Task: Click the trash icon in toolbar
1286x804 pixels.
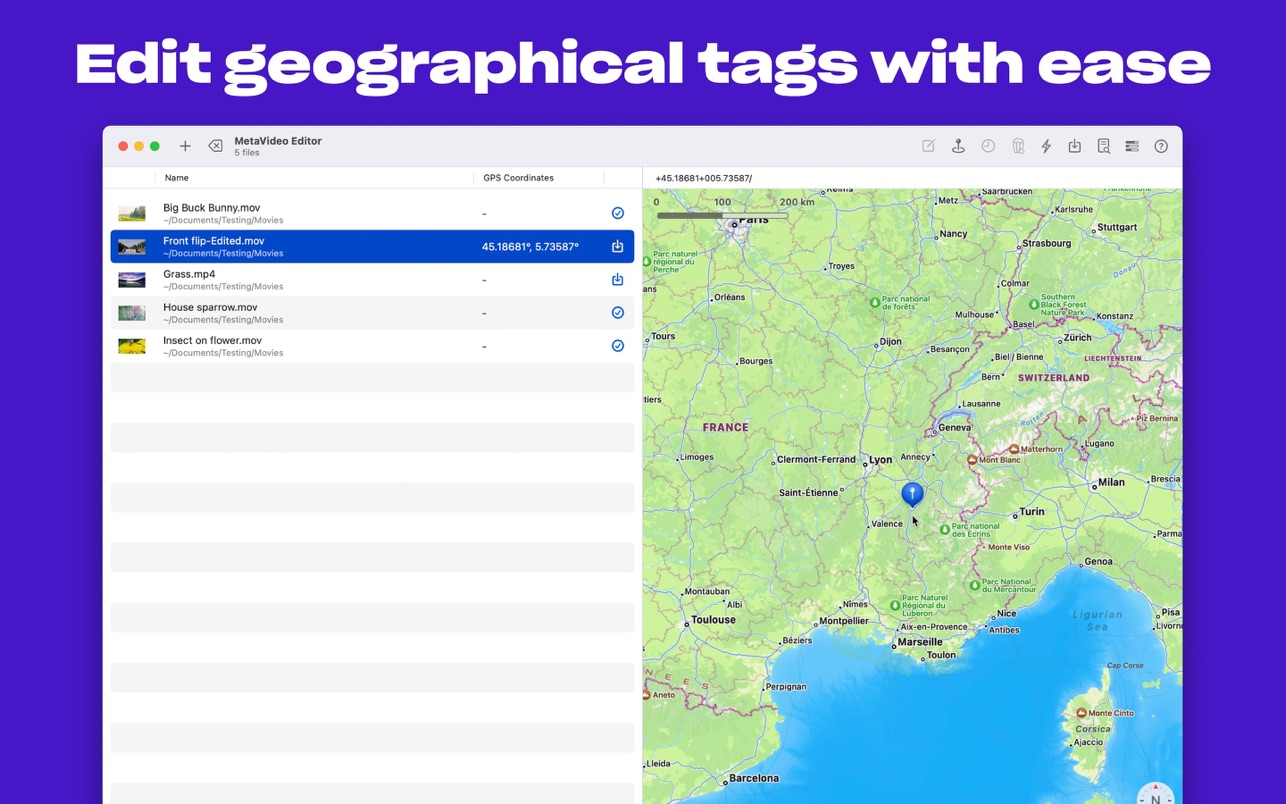Action: tap(1018, 146)
